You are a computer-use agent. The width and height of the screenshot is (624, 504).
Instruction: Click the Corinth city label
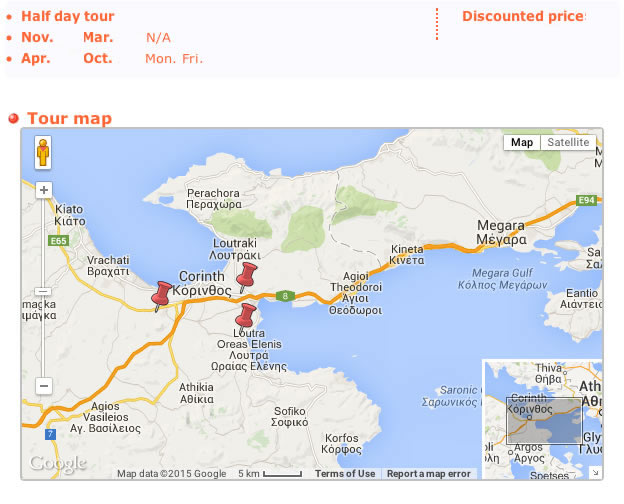[202, 283]
